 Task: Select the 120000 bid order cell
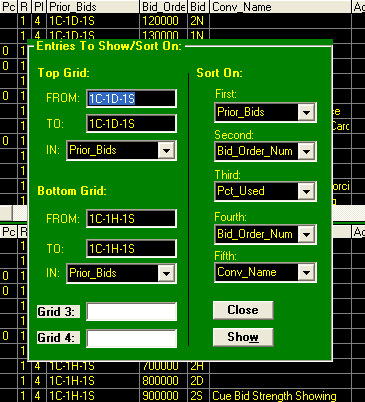pos(163,21)
